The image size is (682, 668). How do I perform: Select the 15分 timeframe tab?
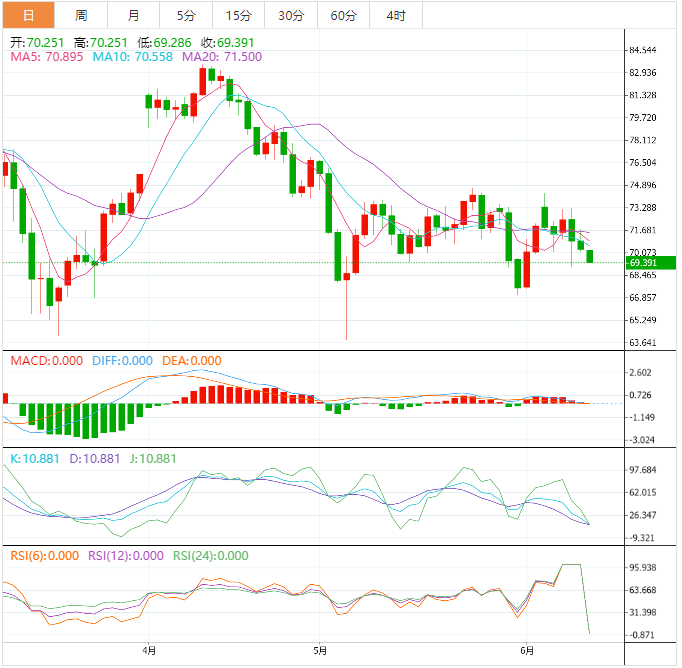(x=239, y=15)
